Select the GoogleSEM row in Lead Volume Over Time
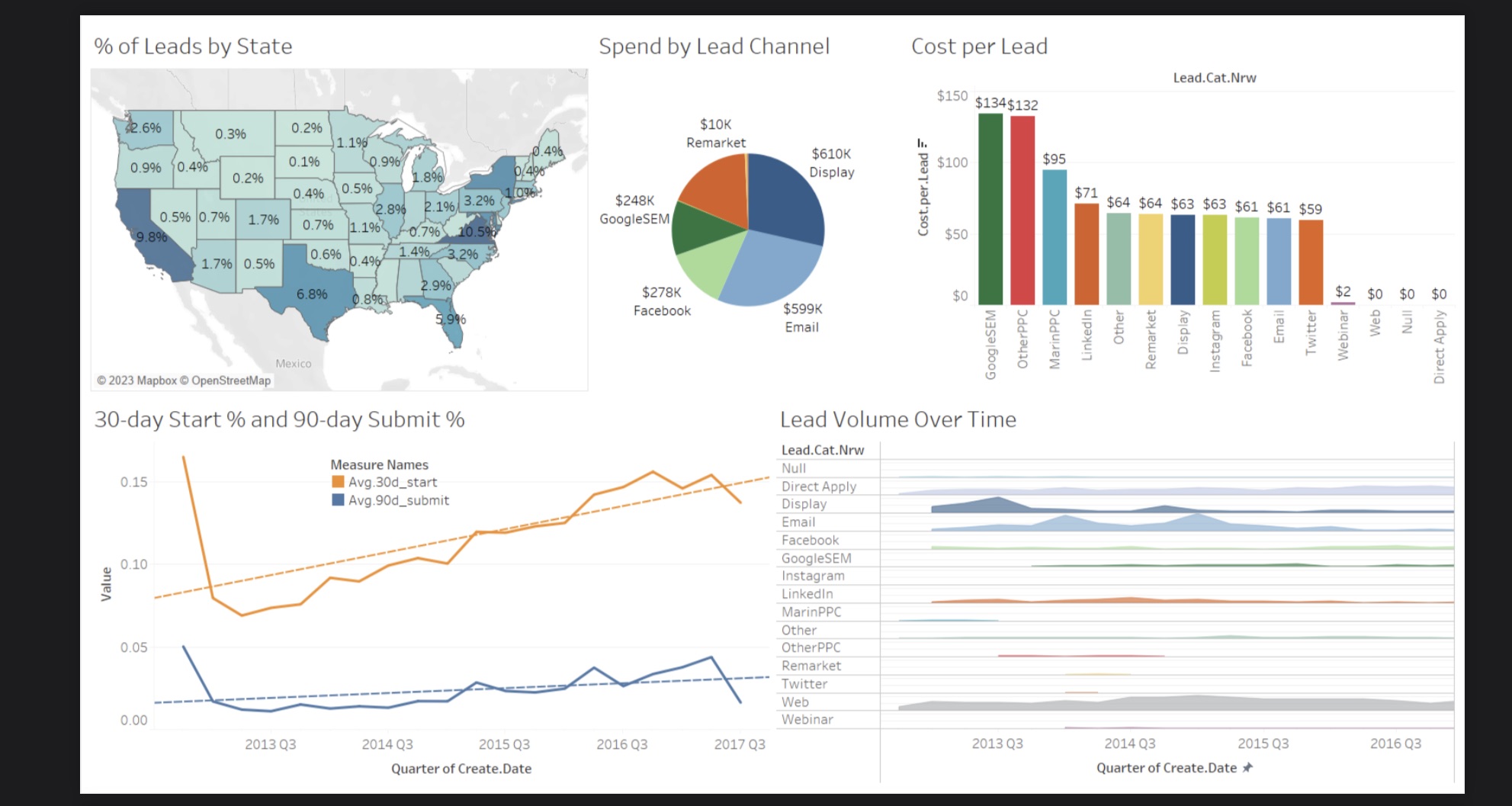Image resolution: width=1512 pixels, height=806 pixels. click(1116, 558)
